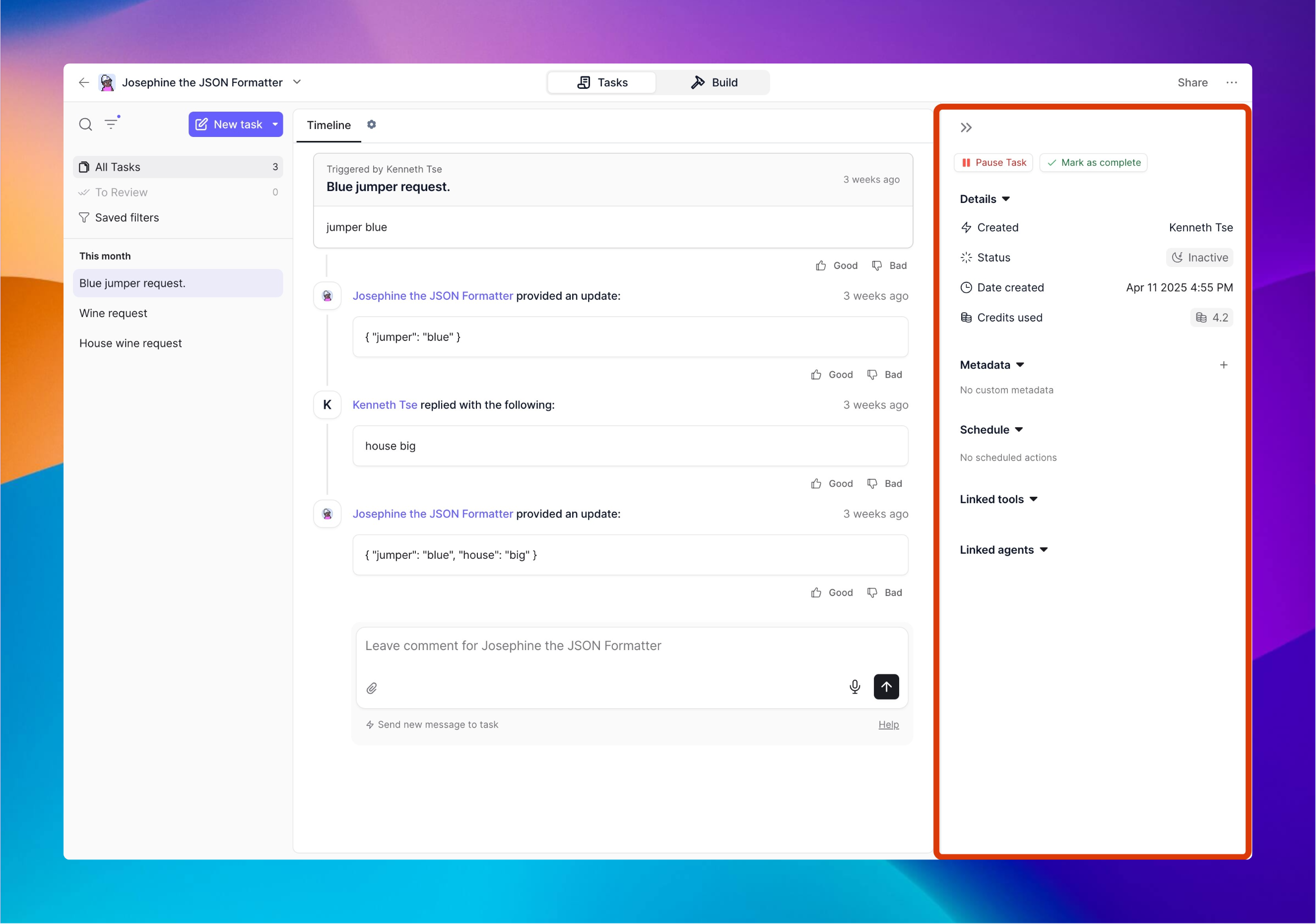The width and height of the screenshot is (1316, 924).
Task: Select All Tasks in sidebar
Action: pos(178,167)
